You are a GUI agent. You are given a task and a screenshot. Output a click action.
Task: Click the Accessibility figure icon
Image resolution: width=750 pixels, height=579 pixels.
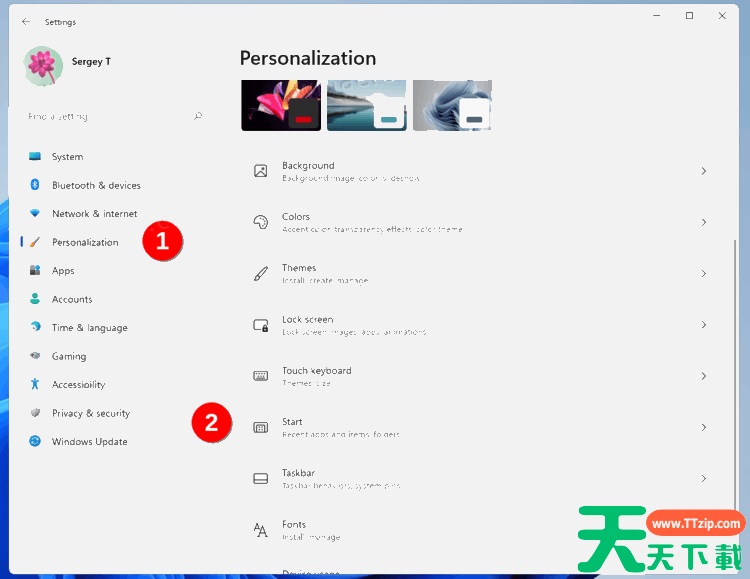(x=35, y=384)
